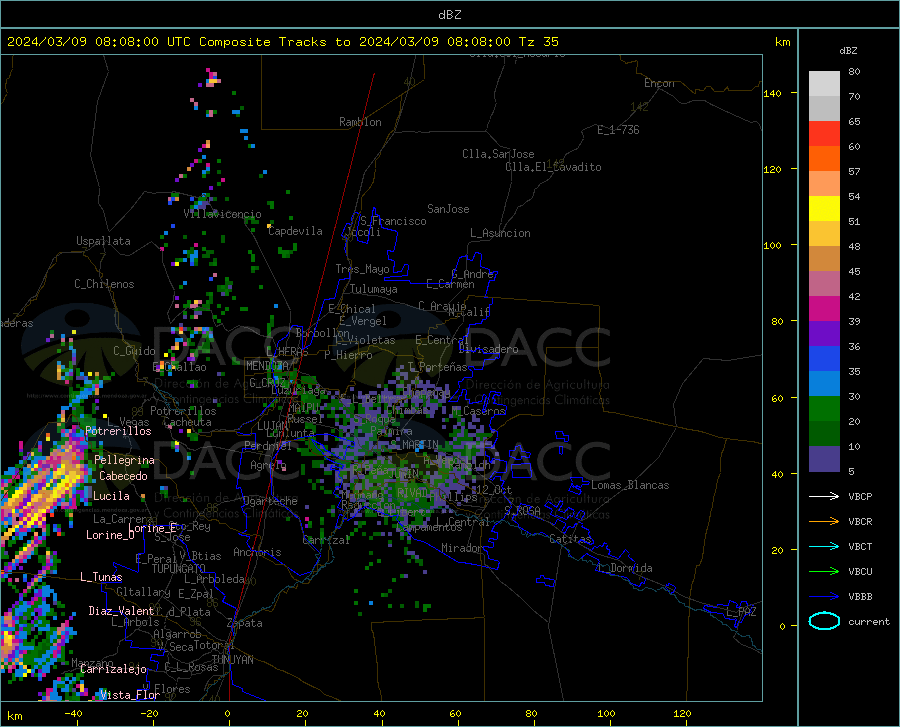Click the Clla.El_Cavadito label
900x727 pixels.
553,167
